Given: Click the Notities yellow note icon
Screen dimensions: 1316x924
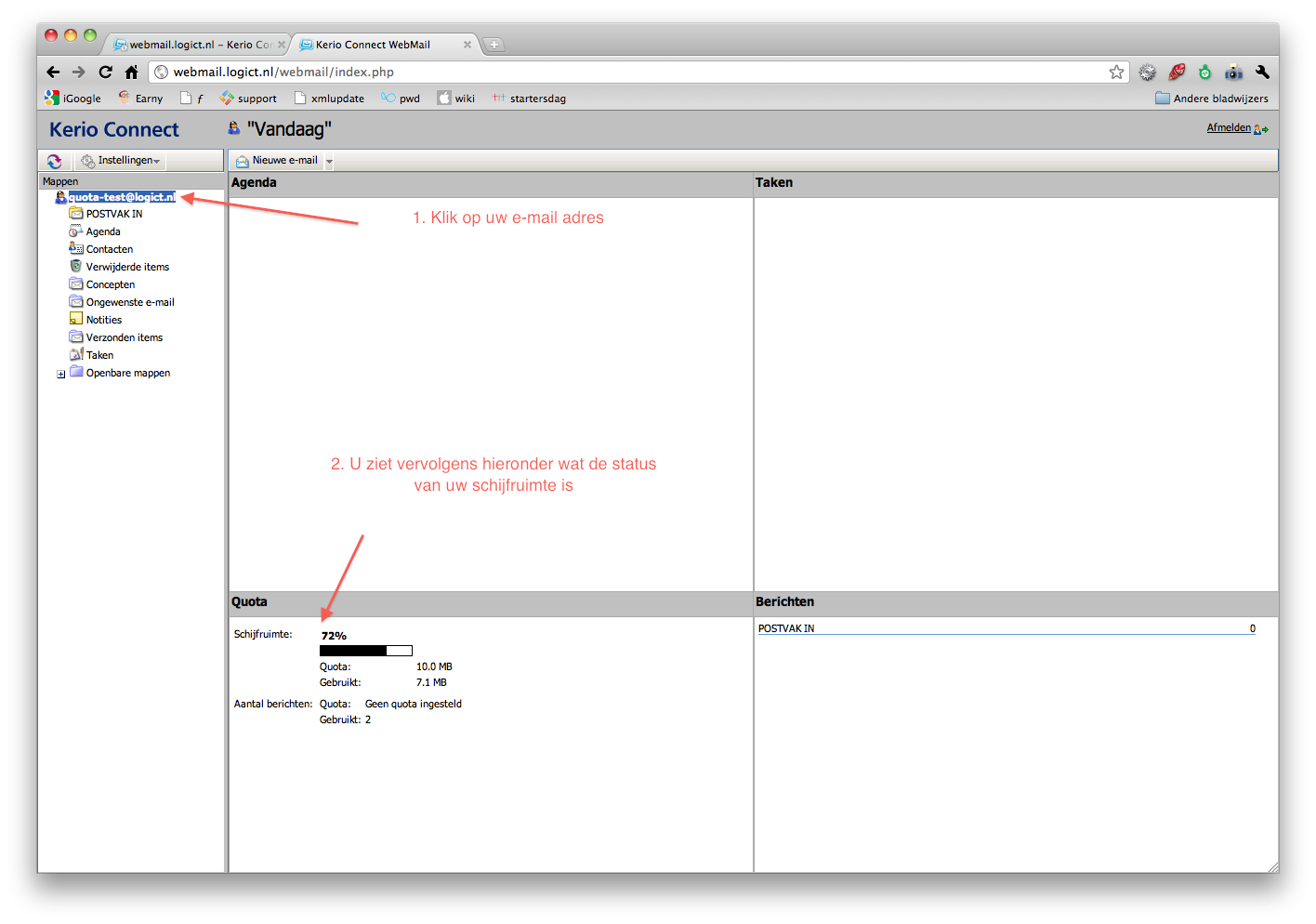Looking at the screenshot, I should (76, 319).
